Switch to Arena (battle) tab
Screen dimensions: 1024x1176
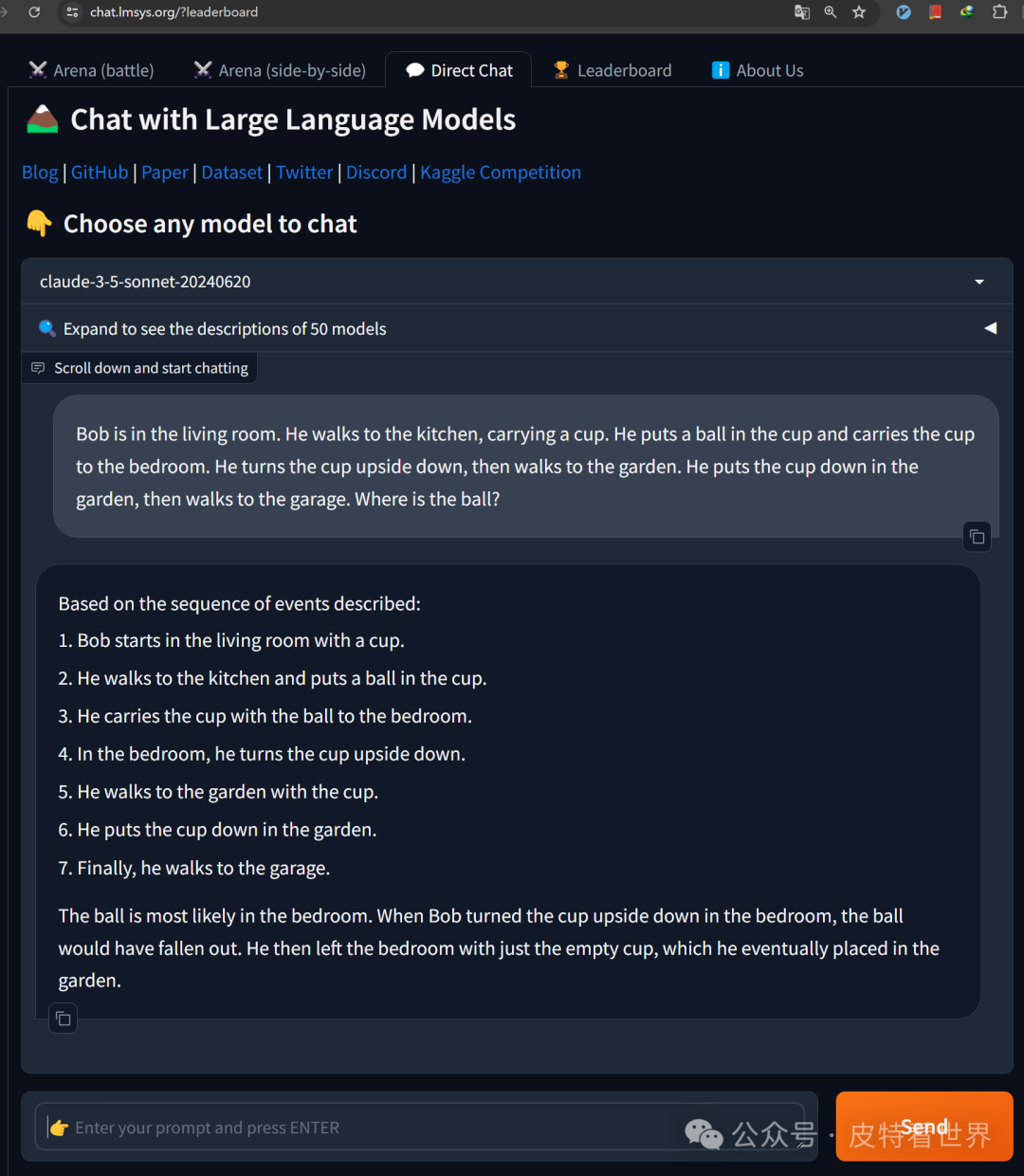(91, 70)
